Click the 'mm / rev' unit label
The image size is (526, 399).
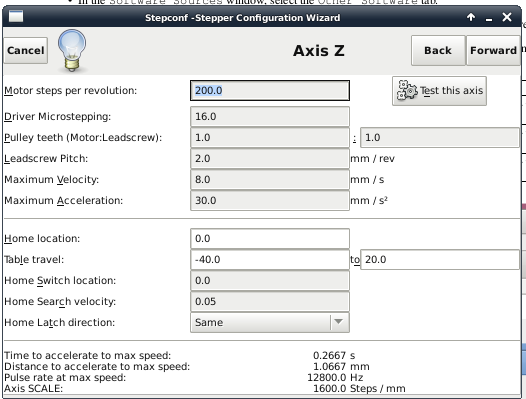372,158
